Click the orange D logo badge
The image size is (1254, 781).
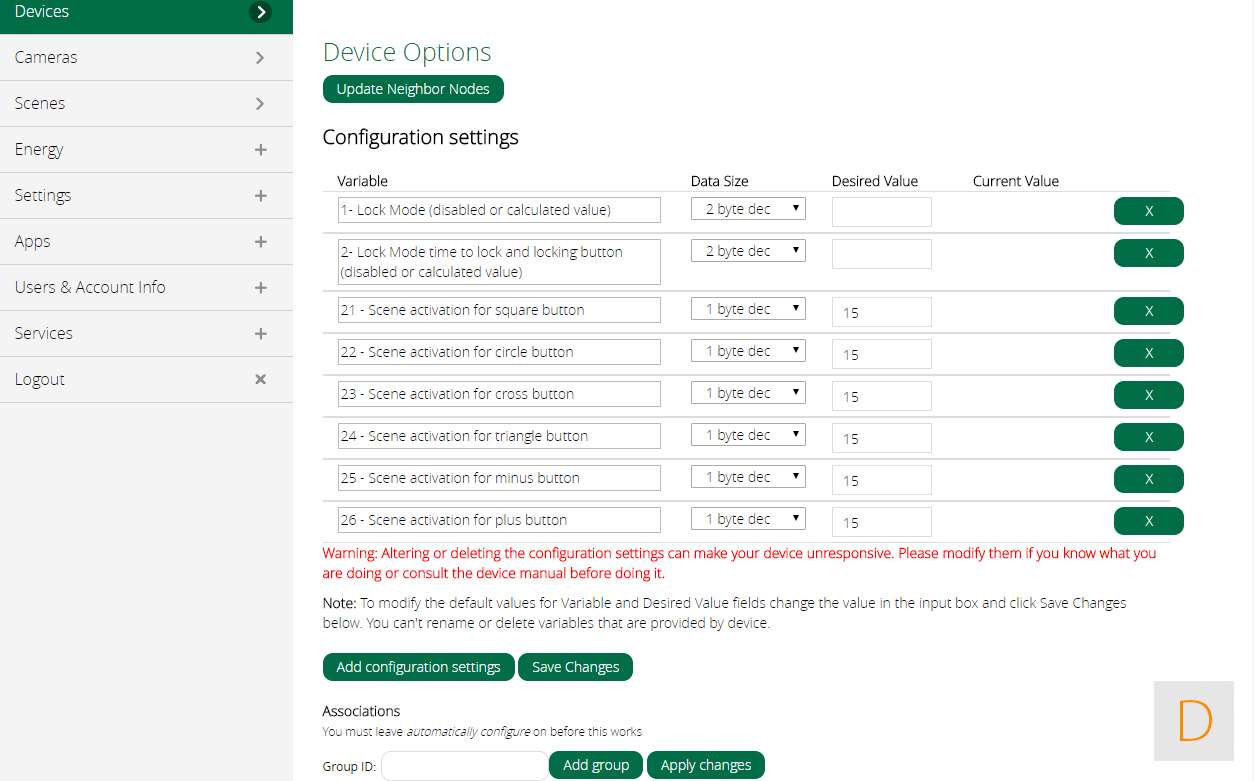pyautogui.click(x=1193, y=720)
